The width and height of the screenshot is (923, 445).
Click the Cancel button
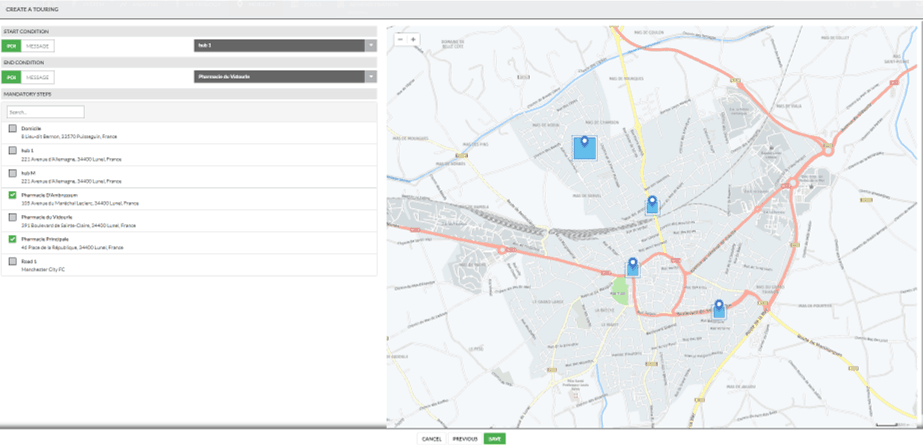pos(431,438)
